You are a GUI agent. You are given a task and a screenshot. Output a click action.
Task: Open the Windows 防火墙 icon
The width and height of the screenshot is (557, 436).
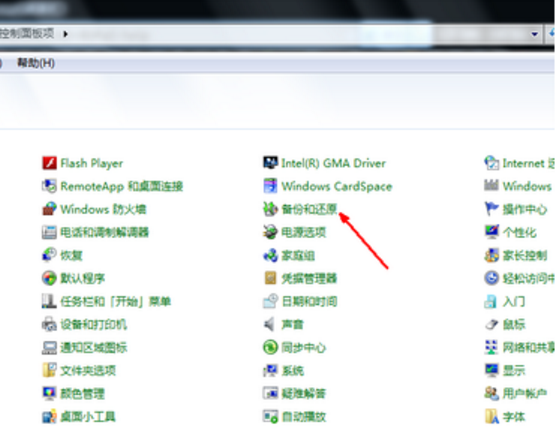(x=49, y=209)
